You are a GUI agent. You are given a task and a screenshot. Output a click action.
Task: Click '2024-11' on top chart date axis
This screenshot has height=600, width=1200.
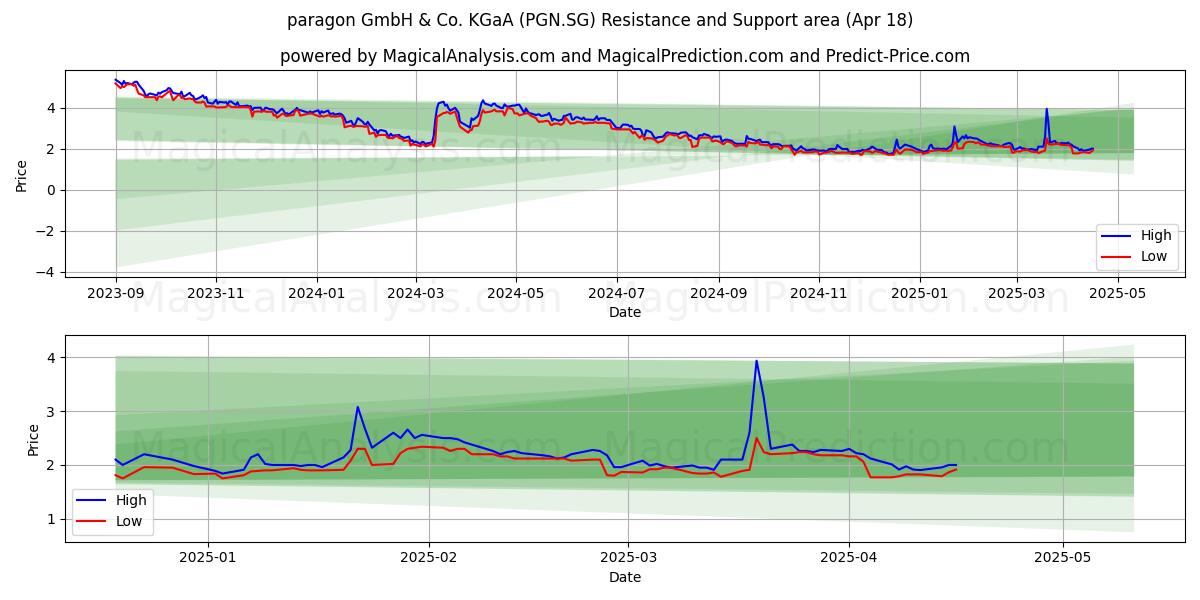click(818, 294)
